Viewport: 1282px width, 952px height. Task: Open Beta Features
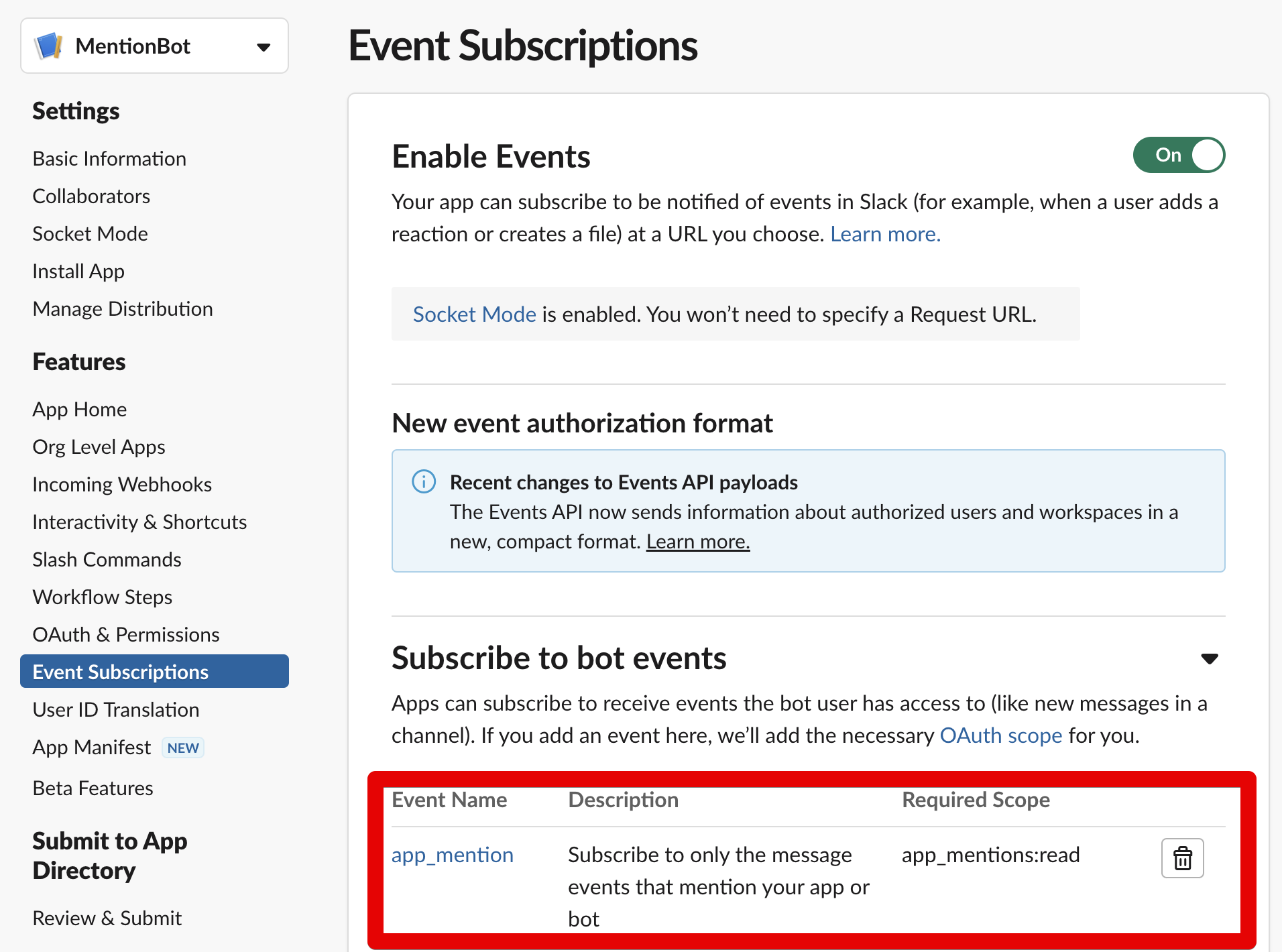pyautogui.click(x=93, y=788)
